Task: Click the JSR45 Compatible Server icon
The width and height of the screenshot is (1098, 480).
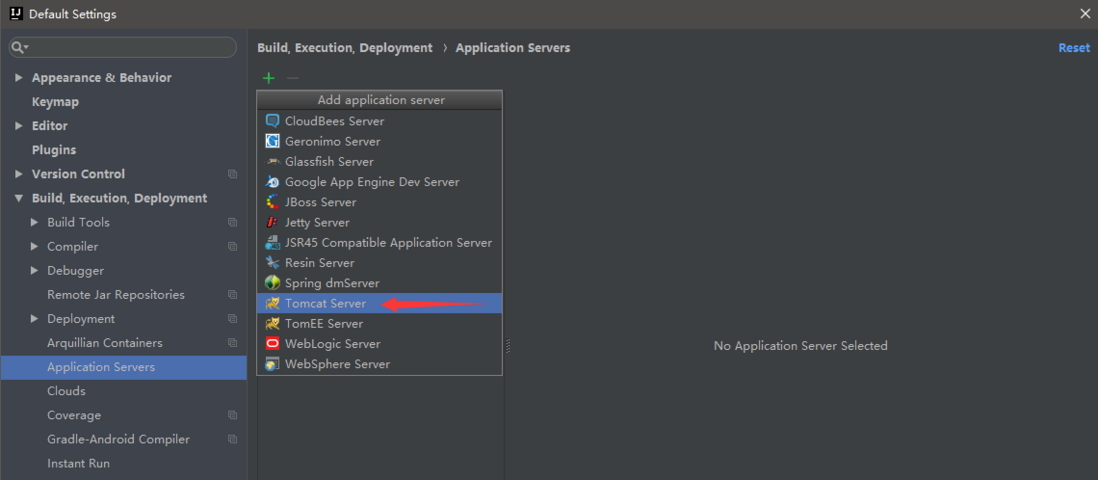Action: click(272, 243)
